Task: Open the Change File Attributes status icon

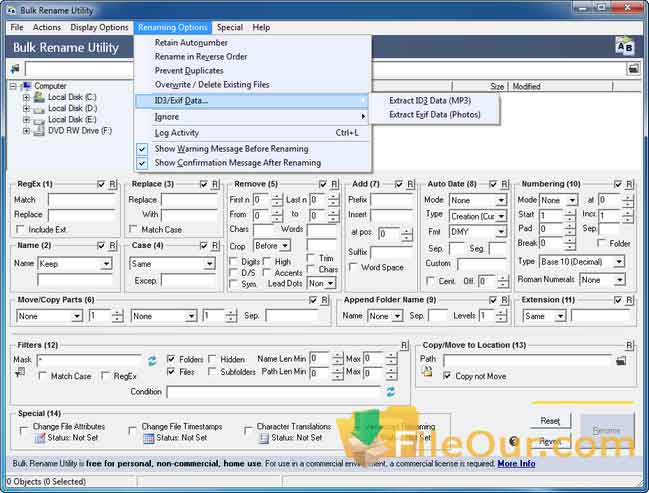Action: (x=40, y=438)
